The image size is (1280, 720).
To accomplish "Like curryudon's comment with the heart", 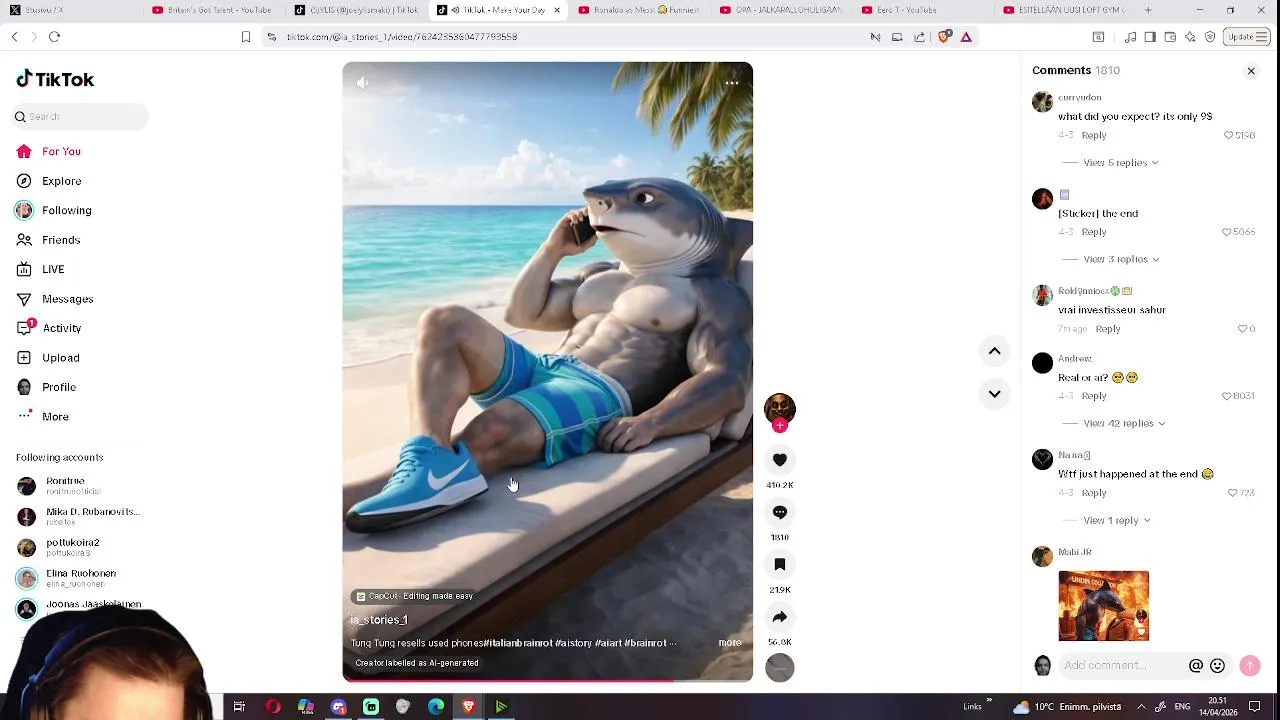I will pos(1229,135).
